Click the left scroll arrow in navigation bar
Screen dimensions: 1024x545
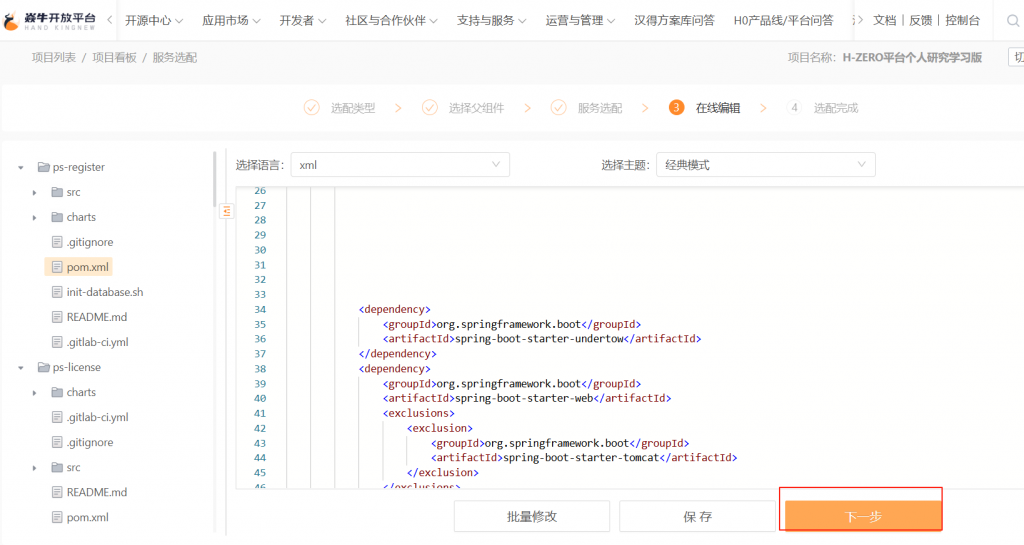pyautogui.click(x=109, y=20)
